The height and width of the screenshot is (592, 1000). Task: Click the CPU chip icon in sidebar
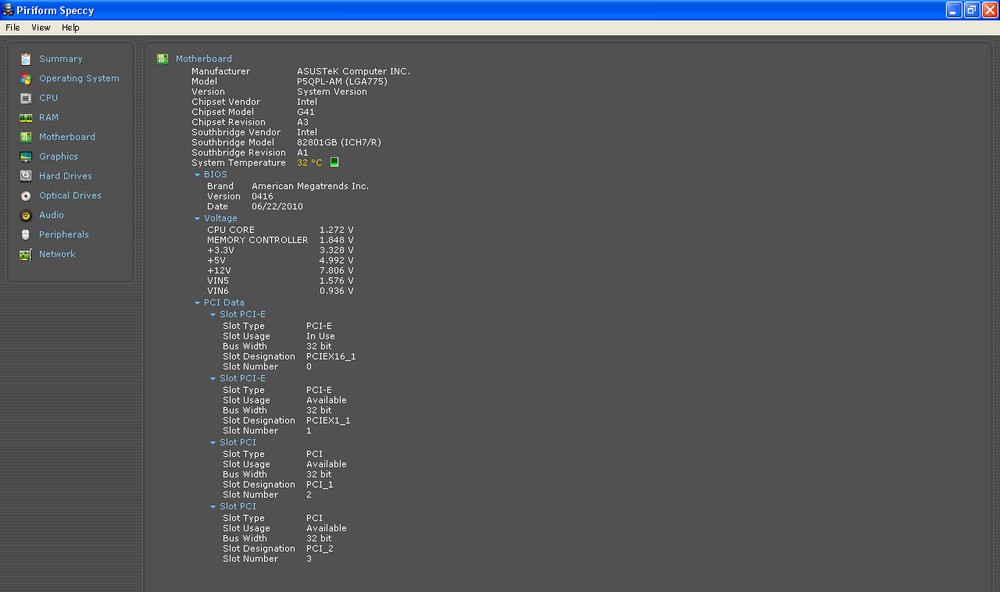(26, 98)
